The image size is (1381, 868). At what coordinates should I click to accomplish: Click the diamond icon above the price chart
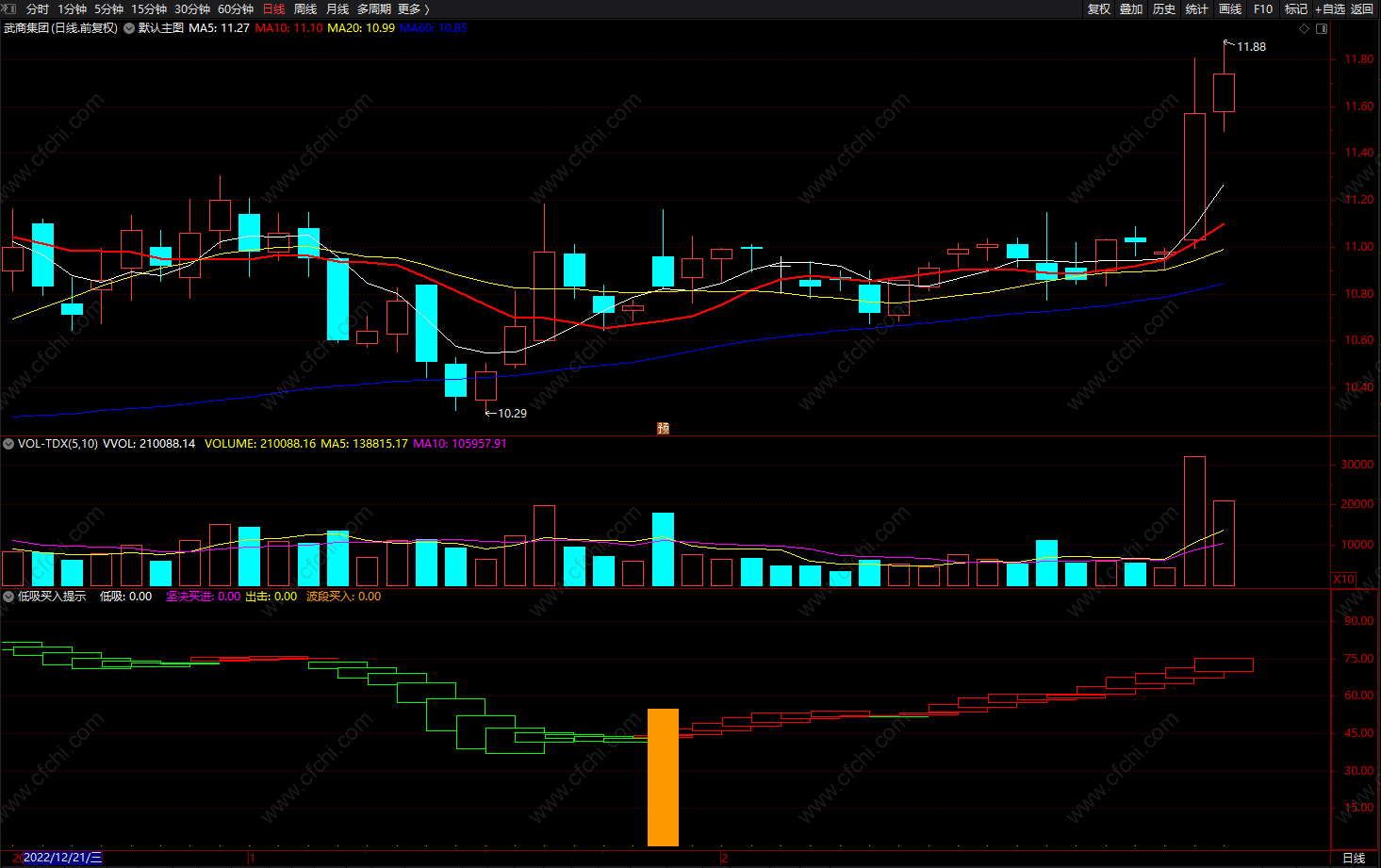click(1305, 28)
